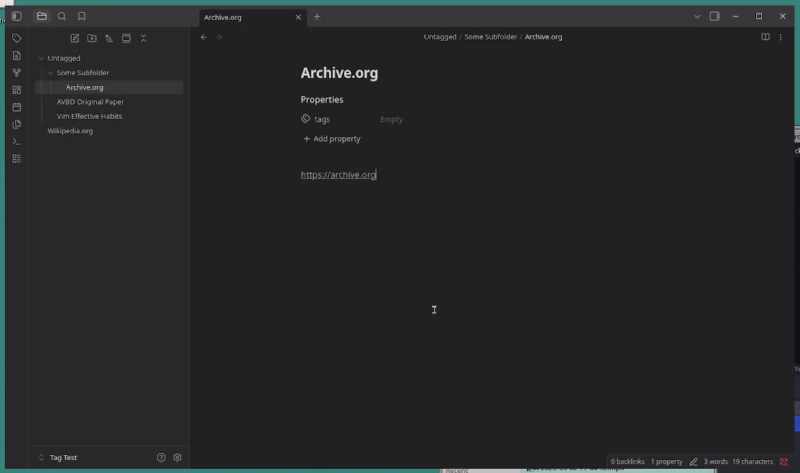Open the graph view icon in the ribbon
This screenshot has height=473, width=800.
click(x=16, y=73)
